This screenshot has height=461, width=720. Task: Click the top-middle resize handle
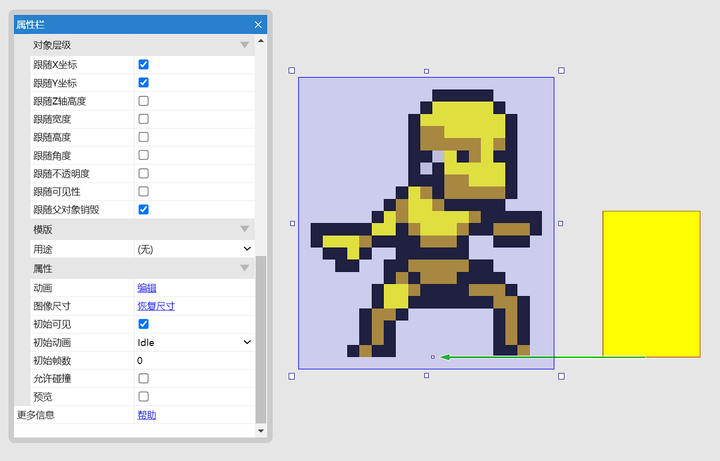(x=427, y=71)
